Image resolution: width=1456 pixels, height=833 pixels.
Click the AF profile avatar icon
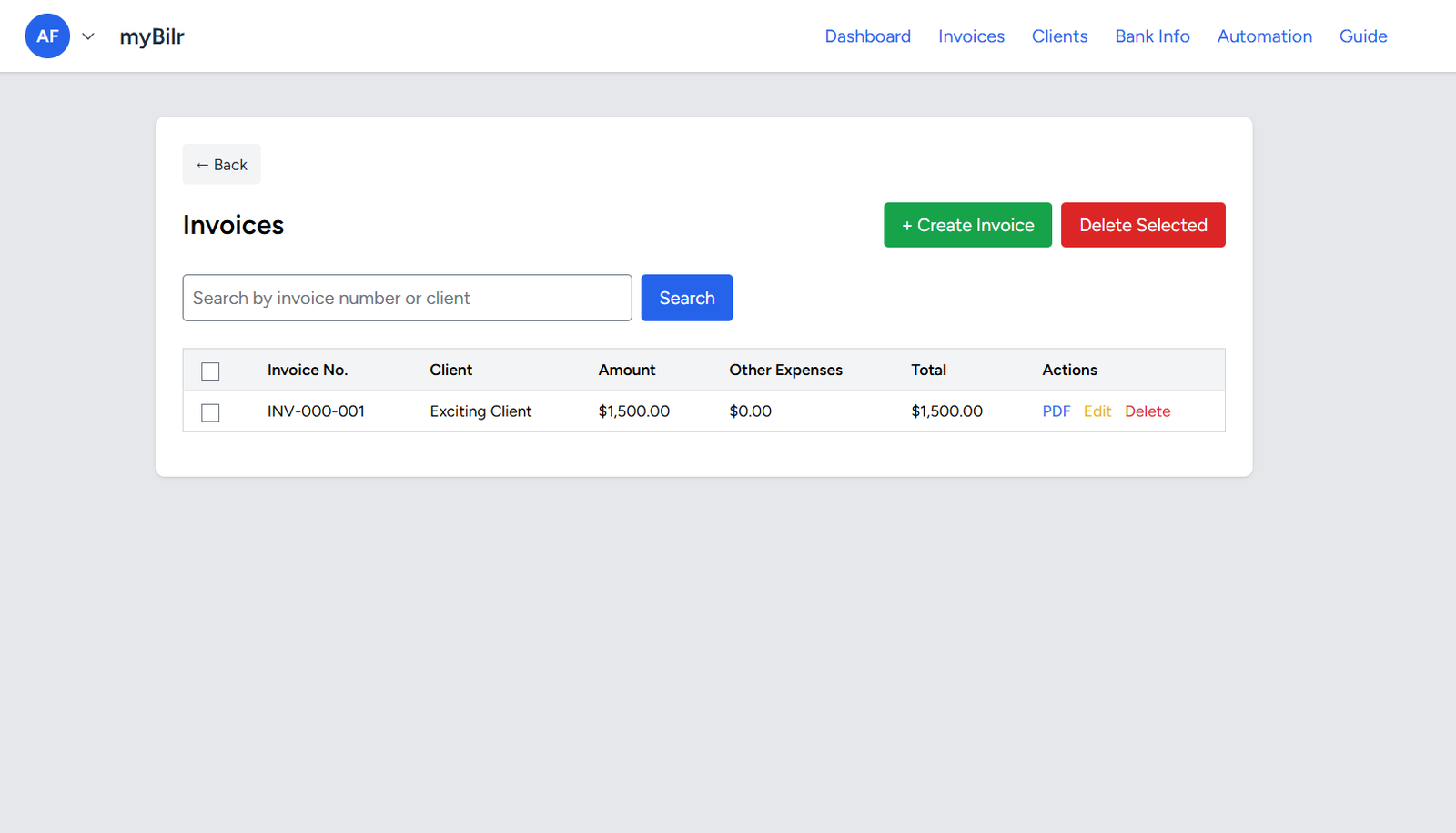tap(47, 36)
